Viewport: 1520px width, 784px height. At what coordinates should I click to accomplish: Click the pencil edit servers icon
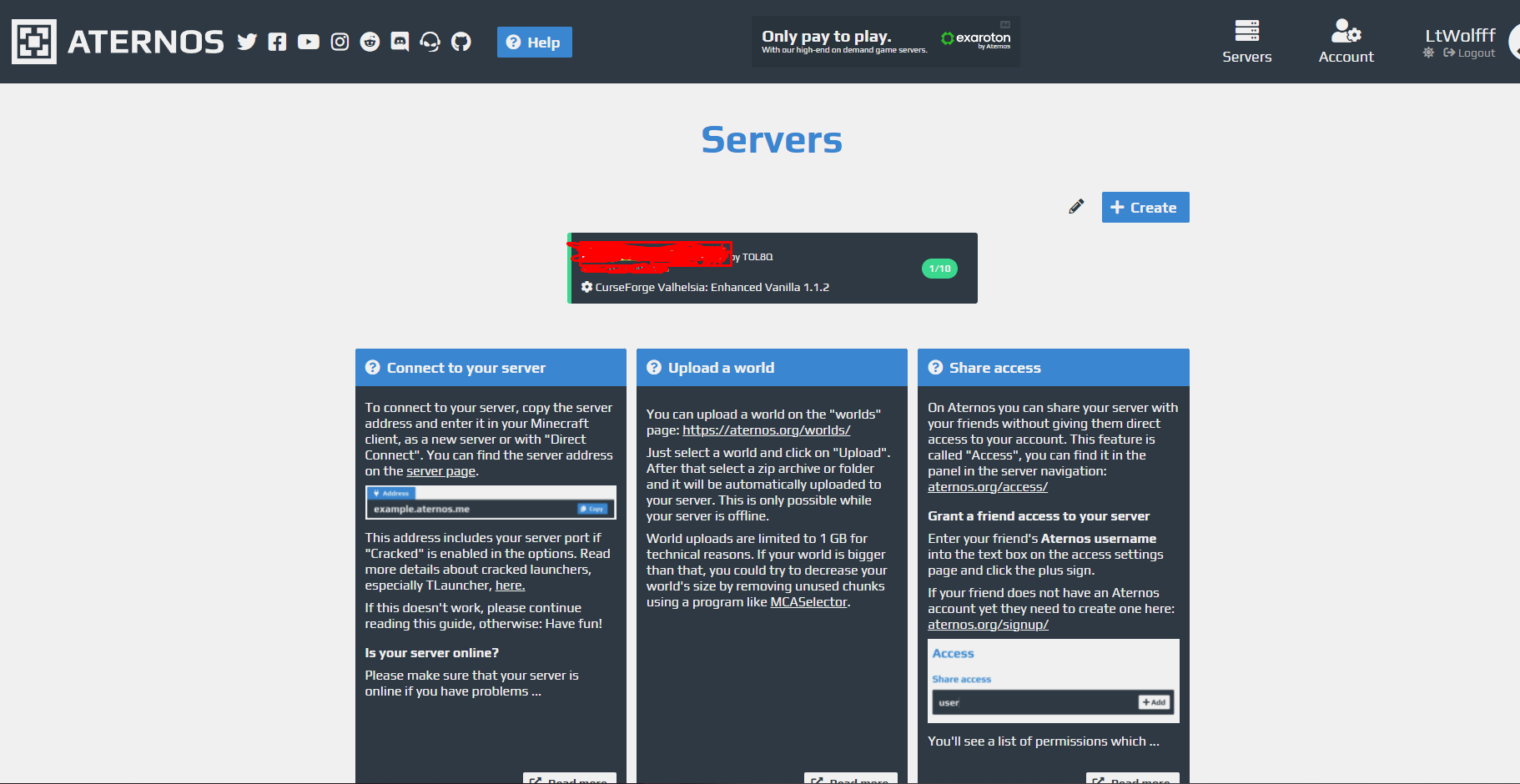coord(1076,207)
